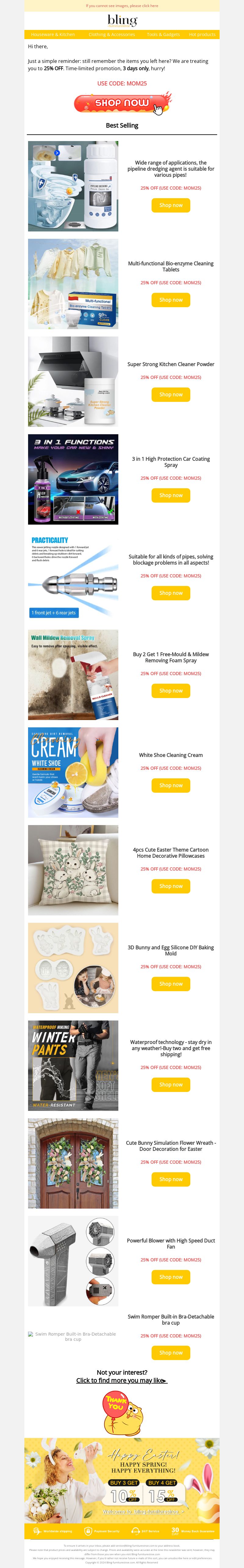Shop now for White Shoe Cleaning Cream
Viewport: 244px width, 1568px height.
coord(171,785)
